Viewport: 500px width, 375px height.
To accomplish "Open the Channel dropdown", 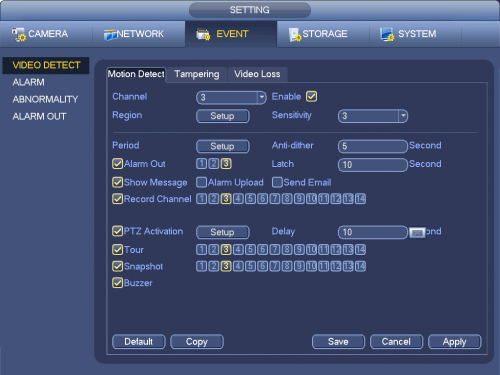I will 231,98.
